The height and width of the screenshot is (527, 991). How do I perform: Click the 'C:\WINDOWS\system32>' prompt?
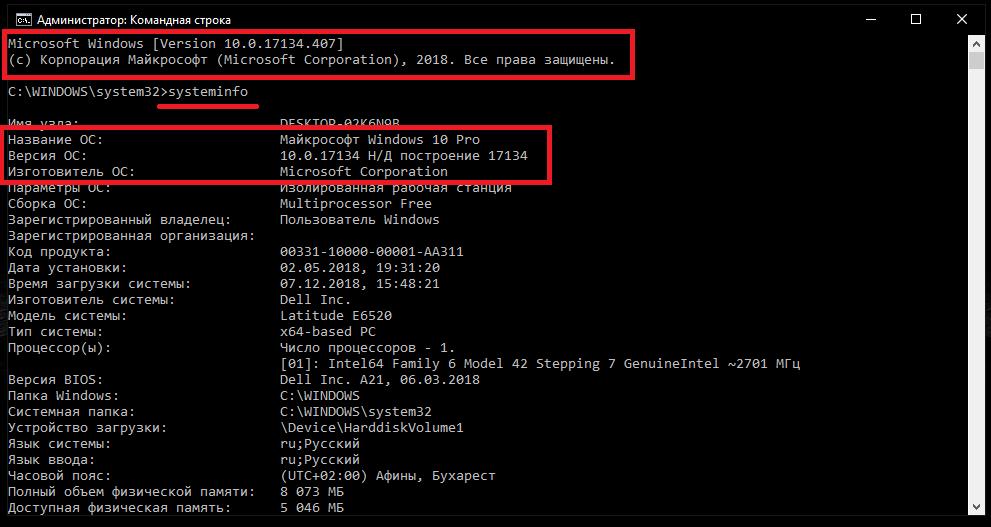pos(87,92)
